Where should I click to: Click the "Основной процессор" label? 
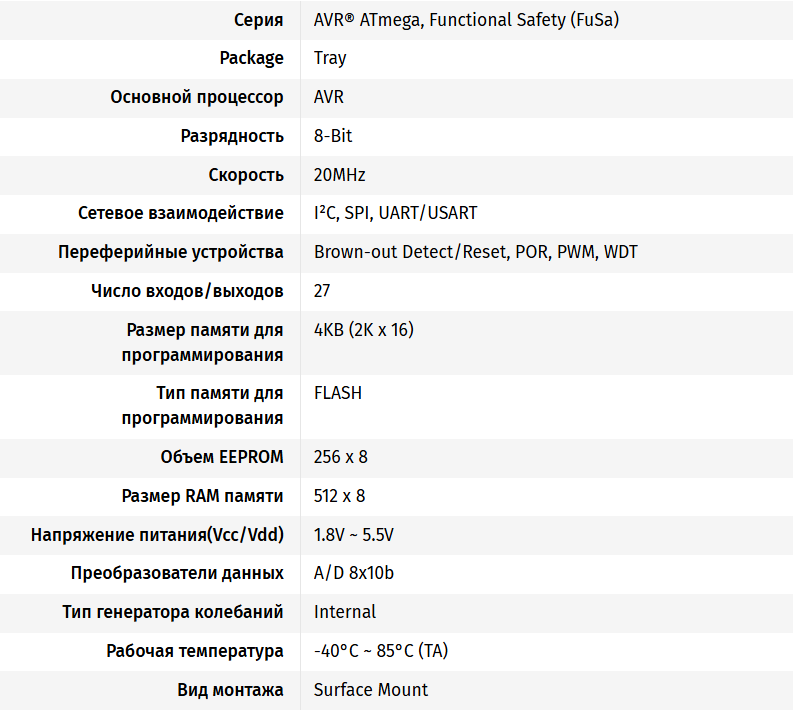197,97
